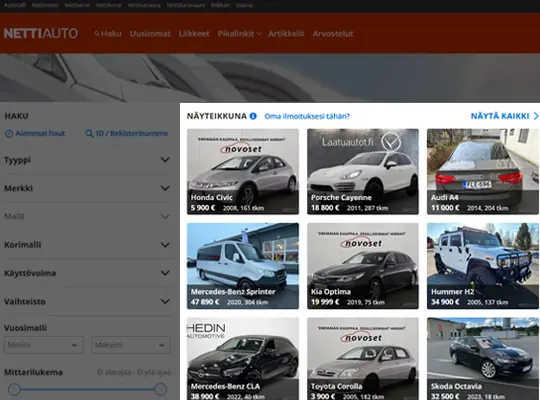
Task: Click the info icon next to Näyteikkuna
Action: pyautogui.click(x=253, y=116)
